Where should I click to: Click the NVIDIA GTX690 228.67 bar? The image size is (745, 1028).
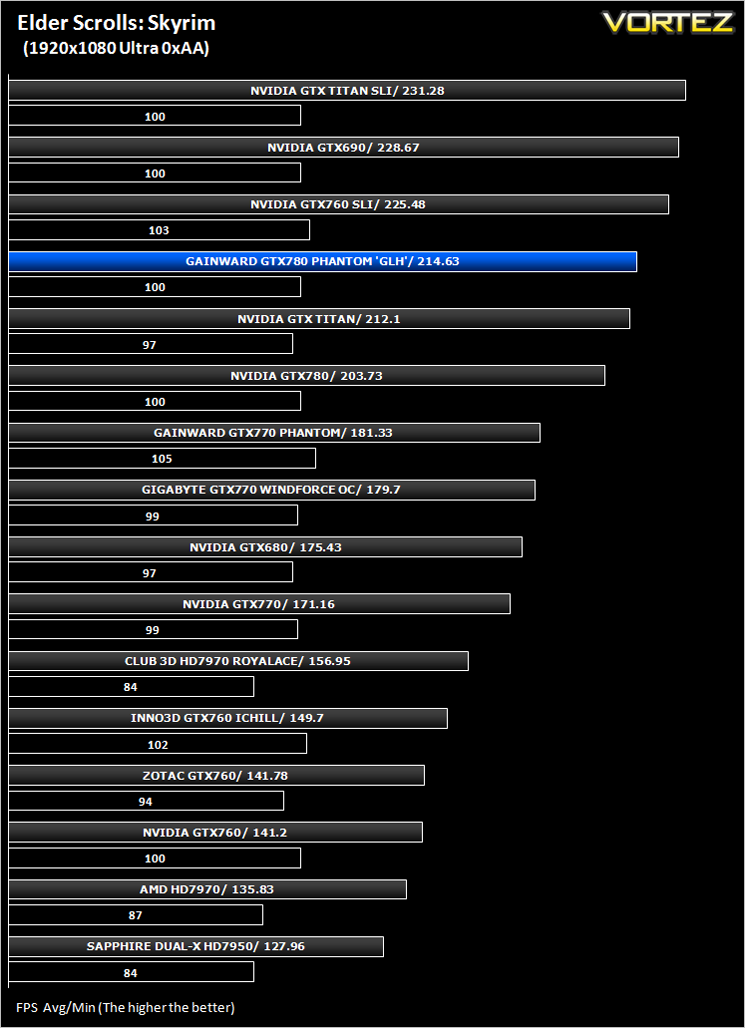pos(344,148)
